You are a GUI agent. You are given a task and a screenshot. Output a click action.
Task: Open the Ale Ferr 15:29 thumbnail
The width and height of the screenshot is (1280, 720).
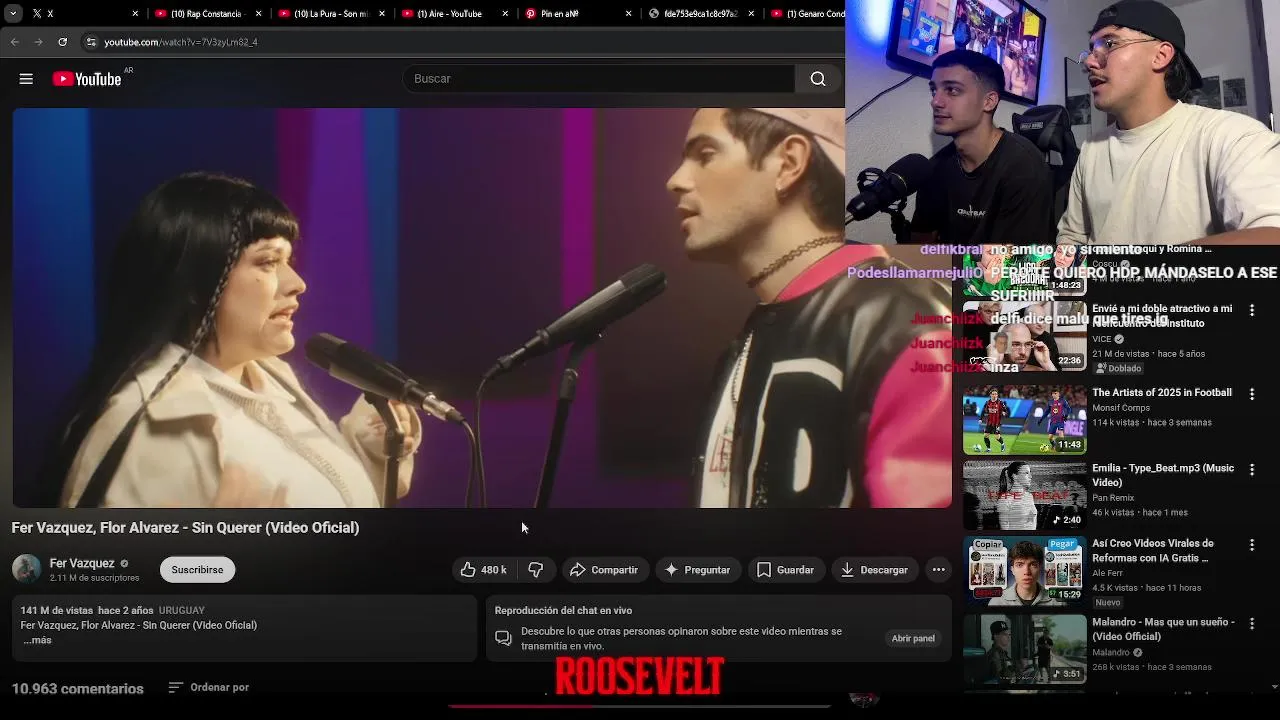(x=1024, y=570)
